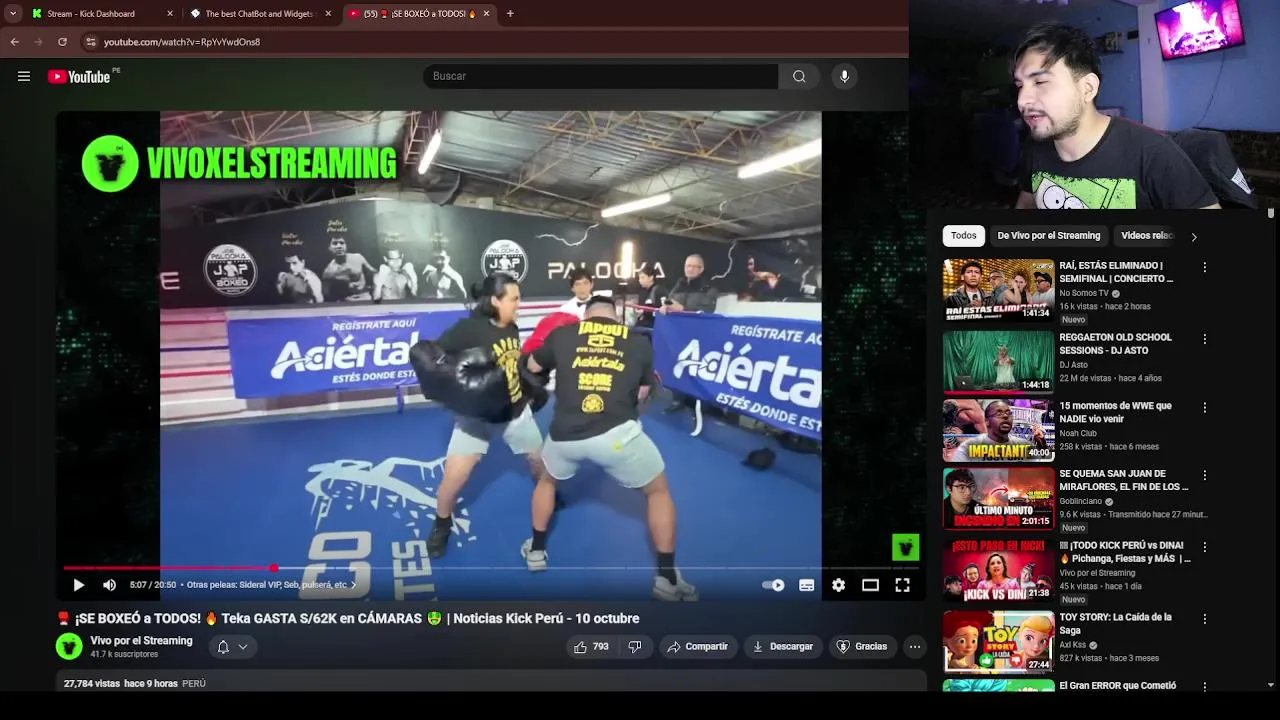Click the YouTube search input field
The width and height of the screenshot is (1280, 720).
click(x=601, y=76)
